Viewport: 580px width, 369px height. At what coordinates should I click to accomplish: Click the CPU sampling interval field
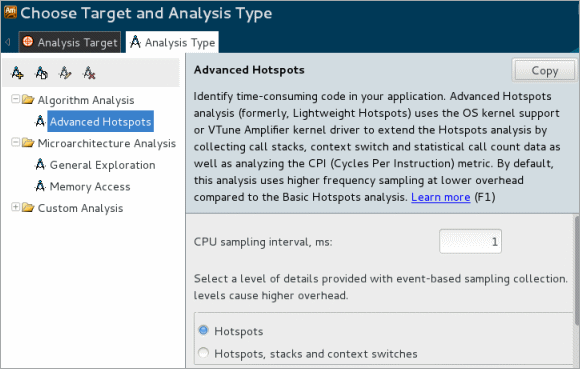click(470, 241)
